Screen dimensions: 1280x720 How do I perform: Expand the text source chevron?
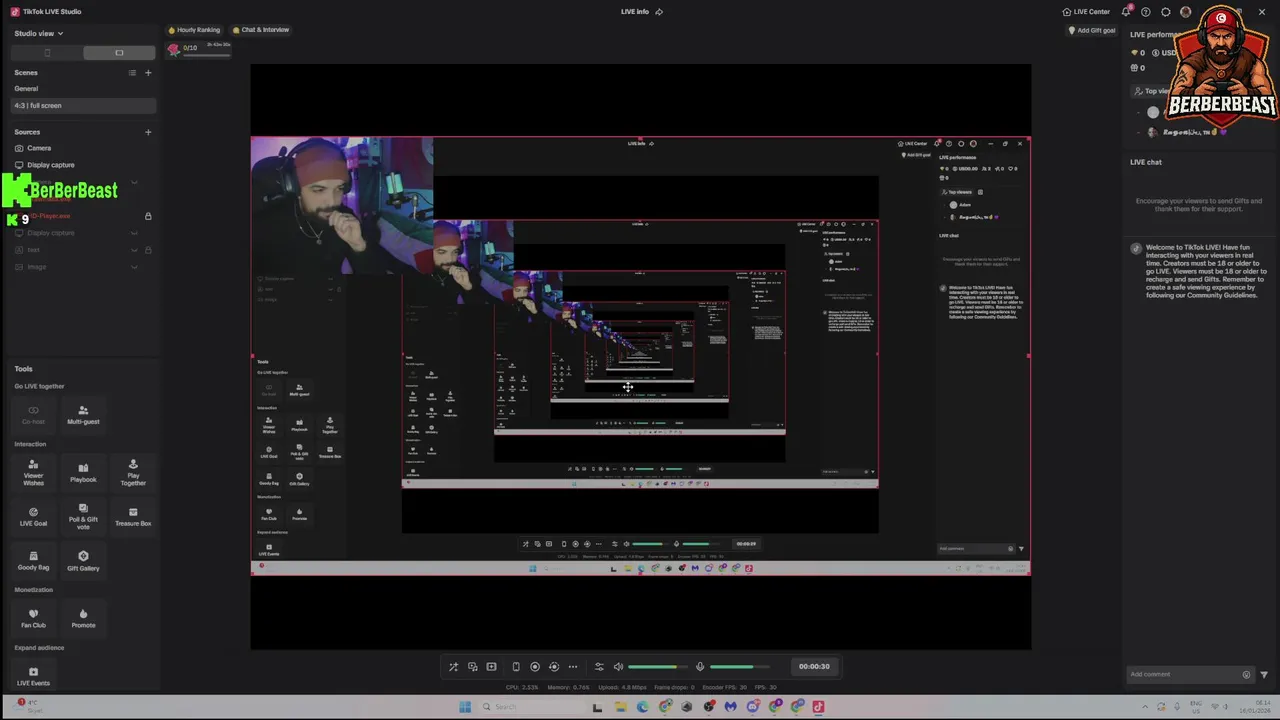pos(134,250)
